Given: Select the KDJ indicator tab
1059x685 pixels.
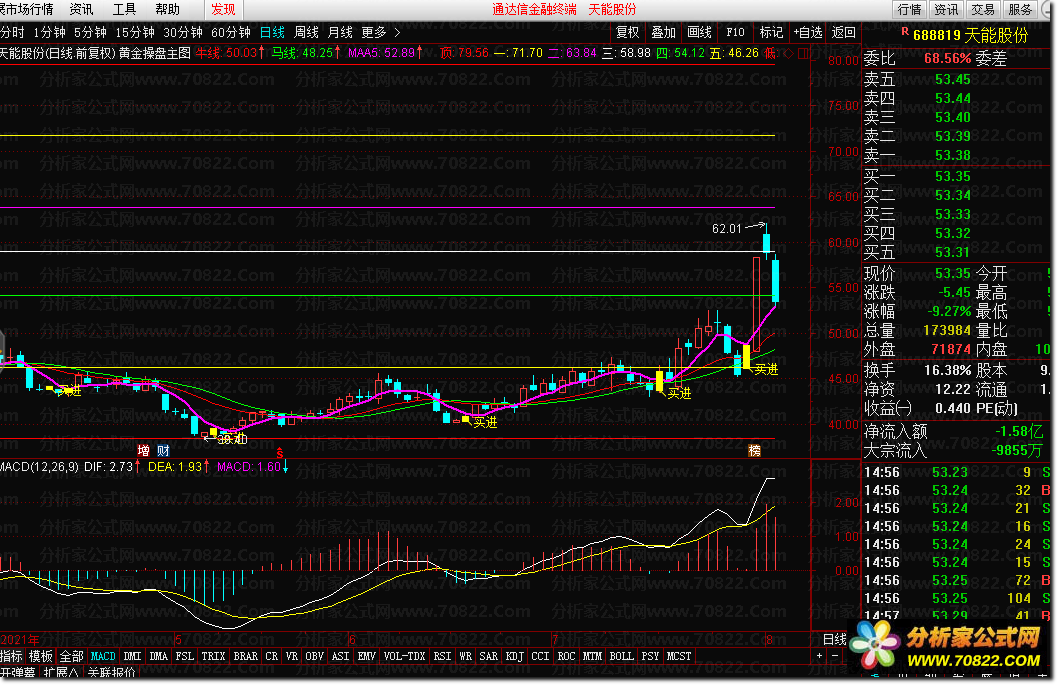Looking at the screenshot, I should pyautogui.click(x=515, y=656).
